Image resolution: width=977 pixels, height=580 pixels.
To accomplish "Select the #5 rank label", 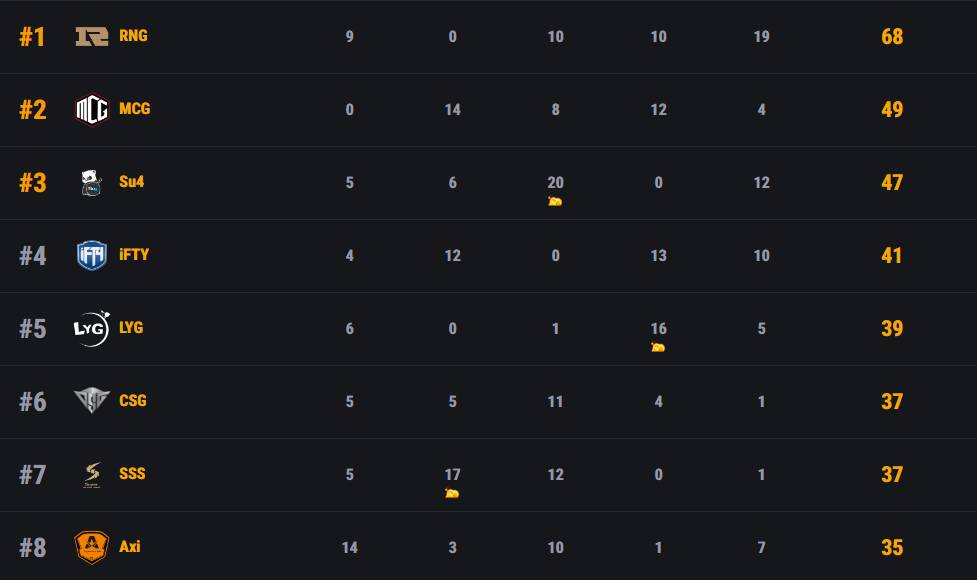I will [33, 329].
